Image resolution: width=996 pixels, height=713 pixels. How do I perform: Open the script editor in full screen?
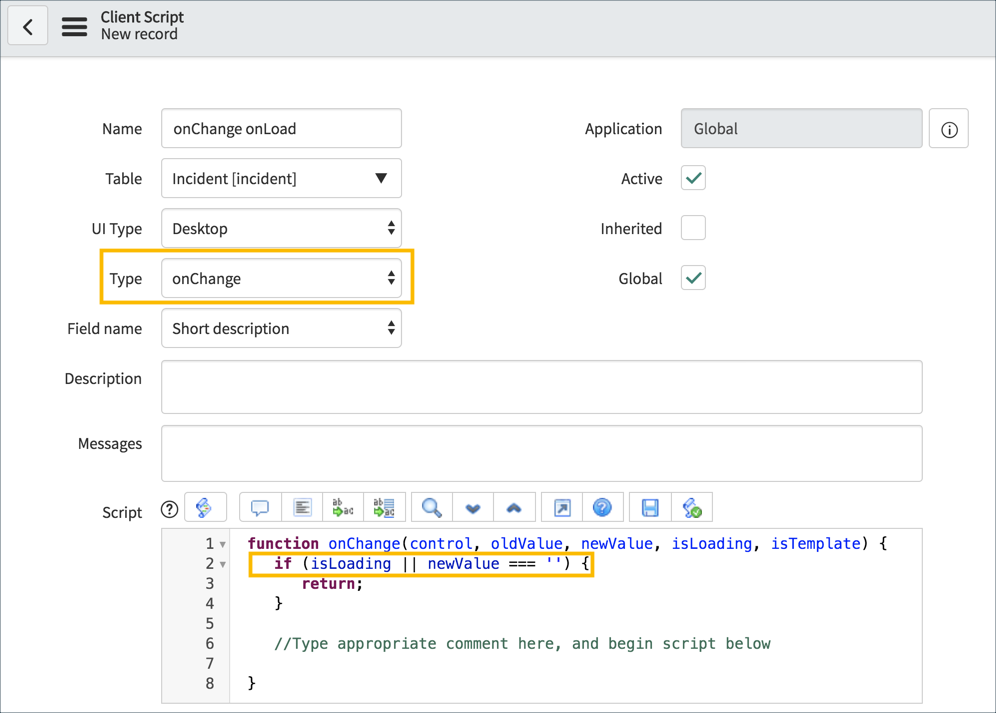coord(561,507)
